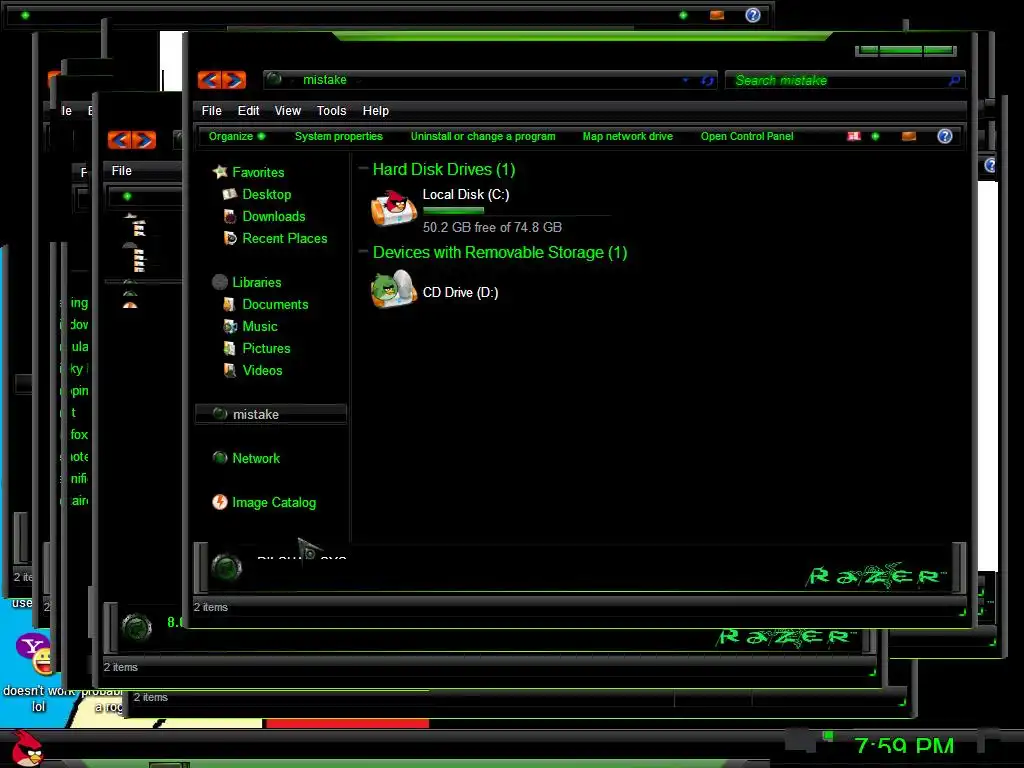Click 2 items in front window status bar
Image resolution: width=1024 pixels, height=768 pixels.
point(210,607)
